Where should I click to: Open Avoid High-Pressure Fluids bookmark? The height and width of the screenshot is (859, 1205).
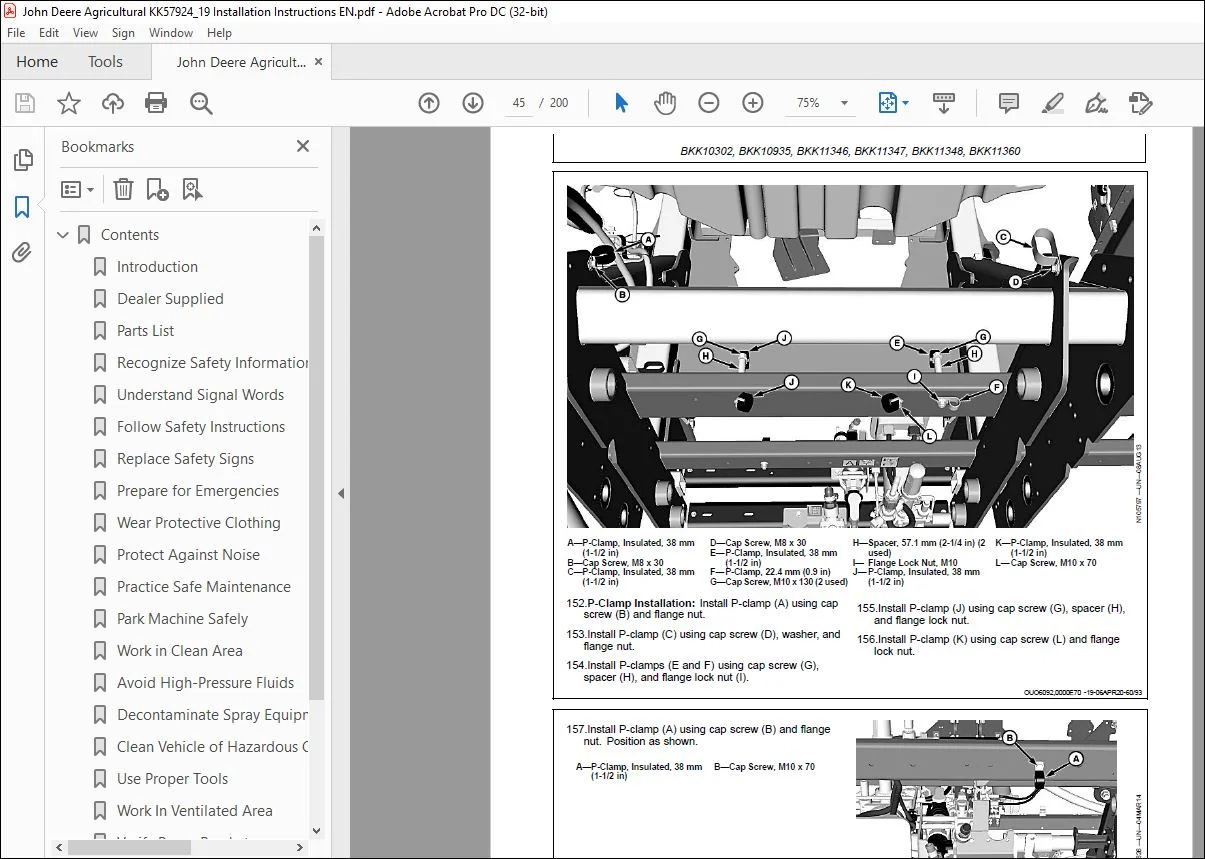pyautogui.click(x=205, y=683)
